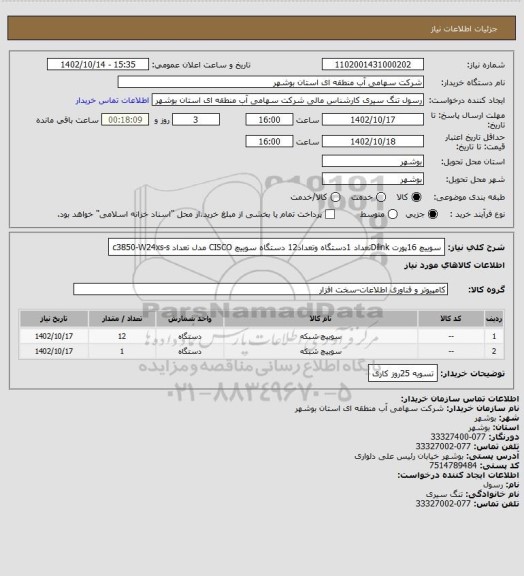Click the price validity time 16:00 field
The image size is (524, 576).
tap(269, 141)
